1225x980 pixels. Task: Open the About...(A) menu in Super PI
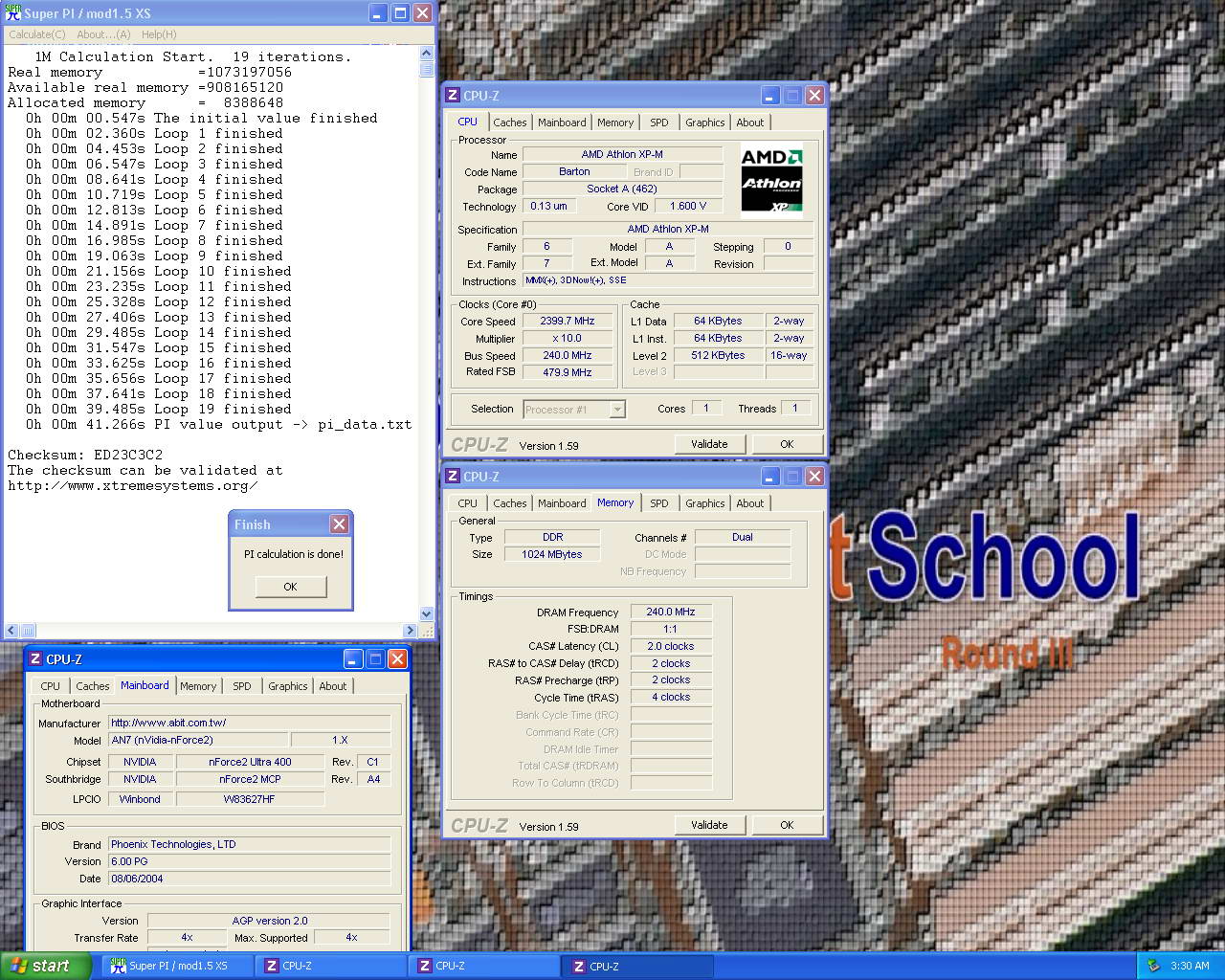pyautogui.click(x=103, y=34)
